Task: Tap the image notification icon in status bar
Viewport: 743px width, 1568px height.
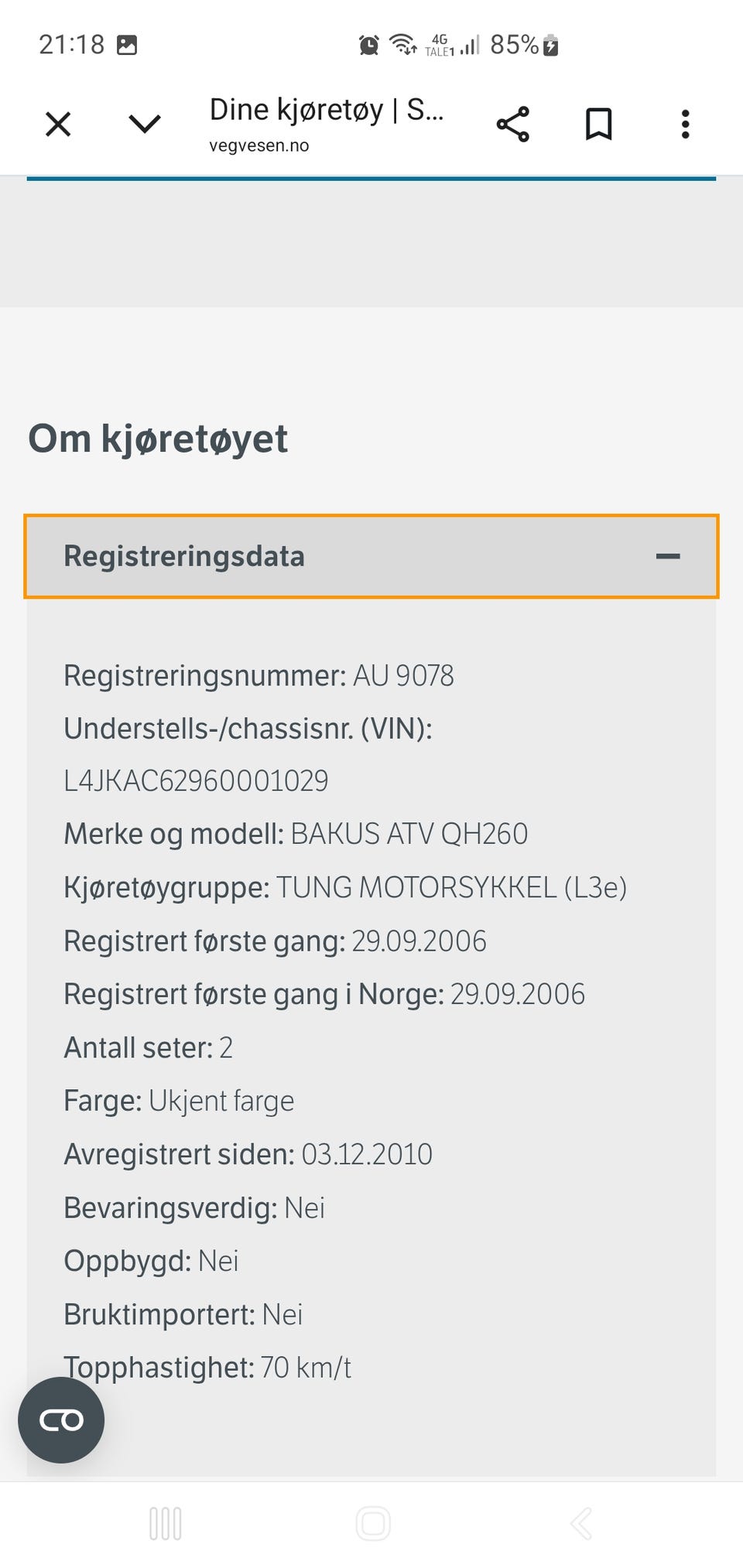Action: click(127, 45)
